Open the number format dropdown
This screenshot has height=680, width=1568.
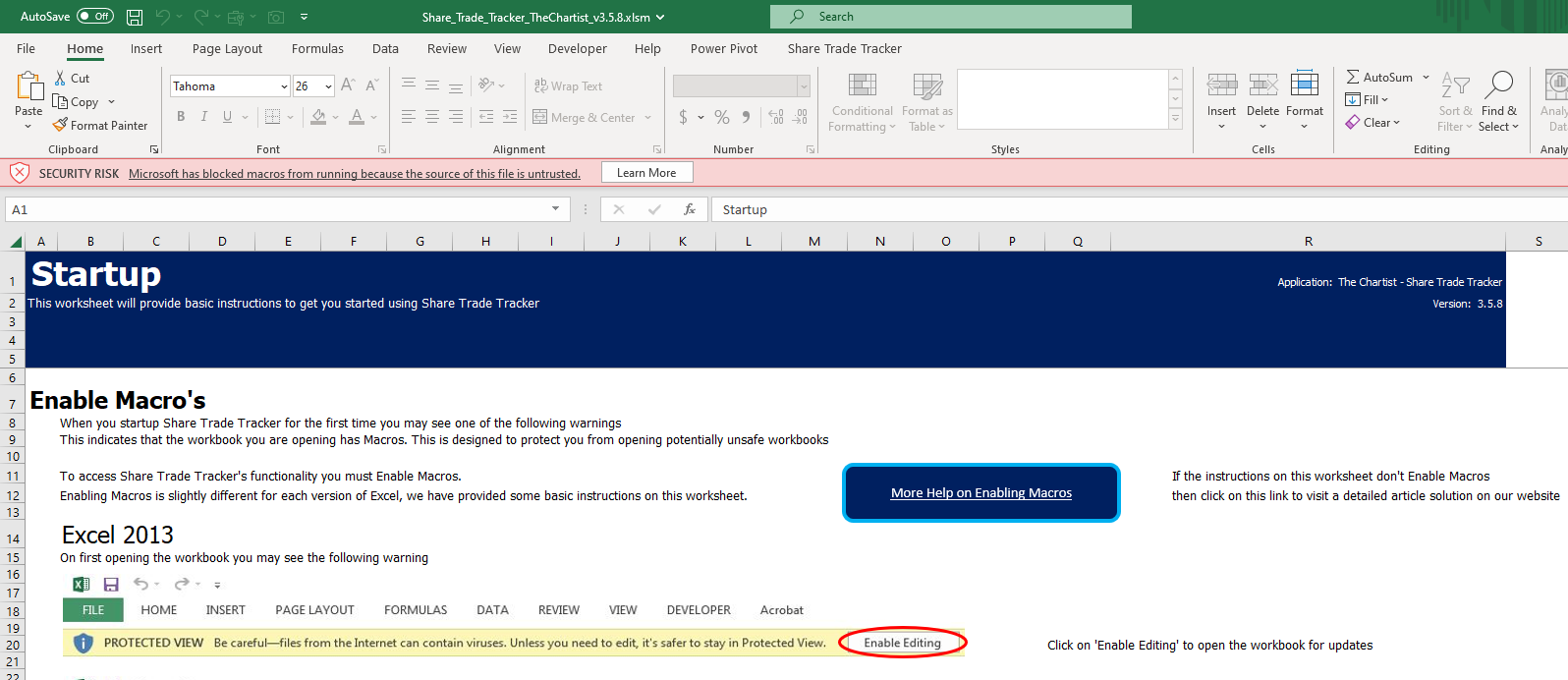point(804,86)
